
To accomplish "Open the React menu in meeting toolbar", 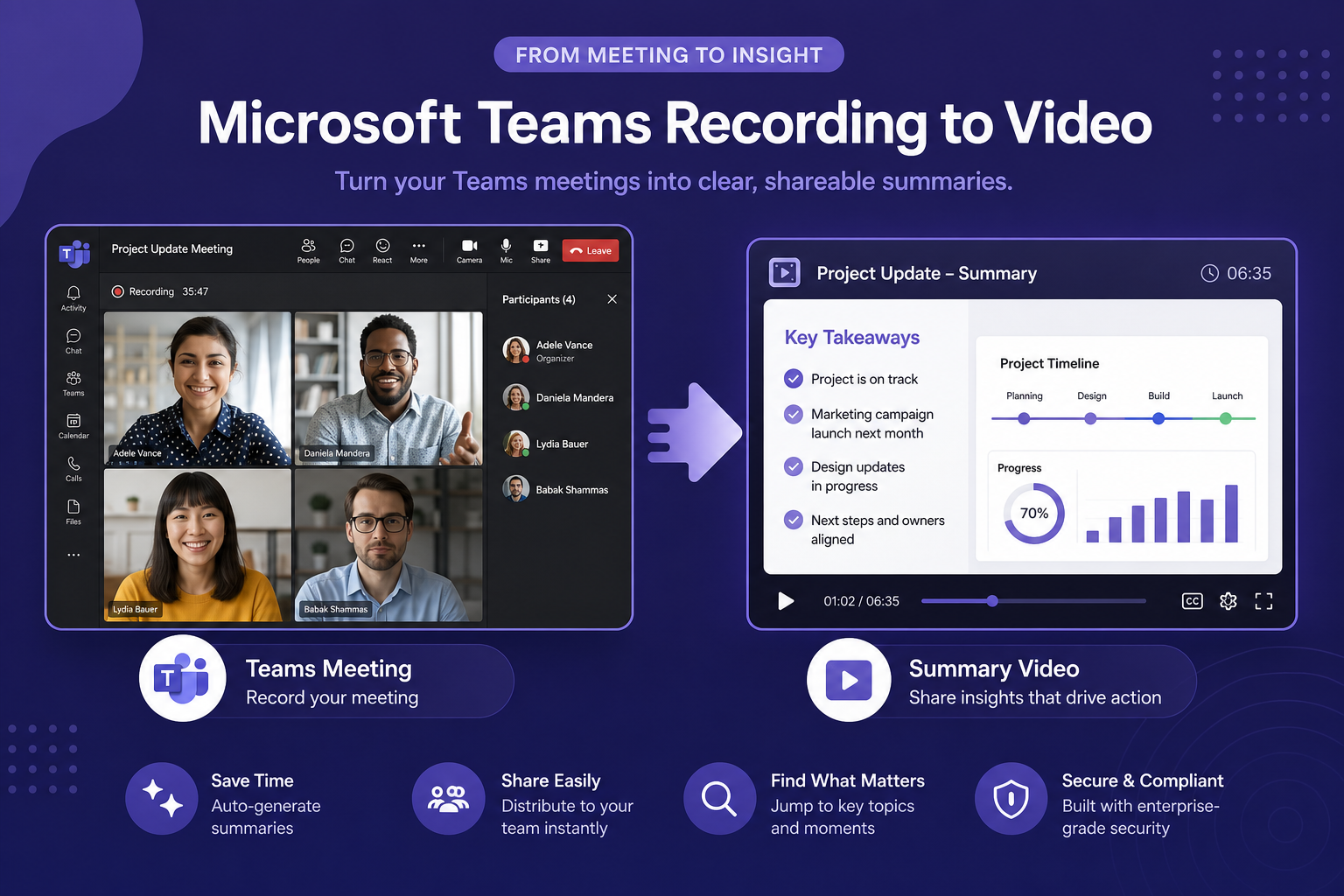I will [382, 250].
